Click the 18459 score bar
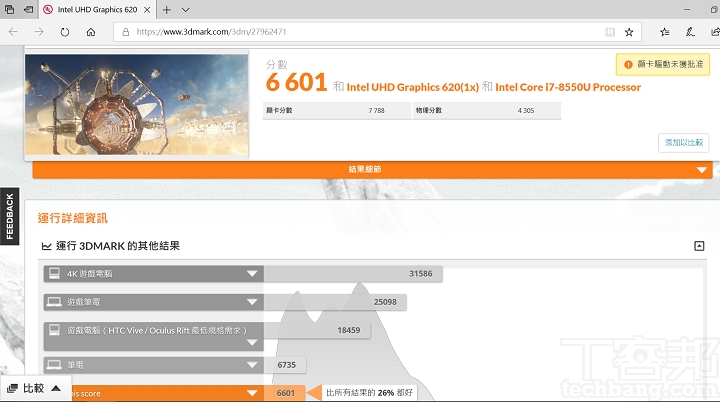The width and height of the screenshot is (720, 402). [317, 330]
